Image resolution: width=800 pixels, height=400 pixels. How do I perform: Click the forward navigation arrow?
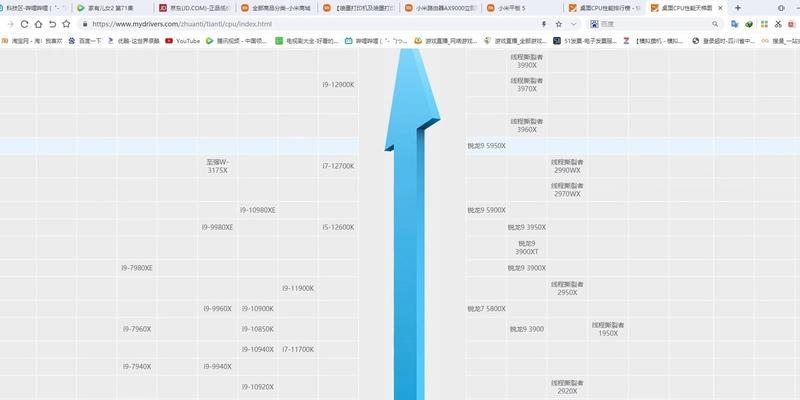[11, 24]
